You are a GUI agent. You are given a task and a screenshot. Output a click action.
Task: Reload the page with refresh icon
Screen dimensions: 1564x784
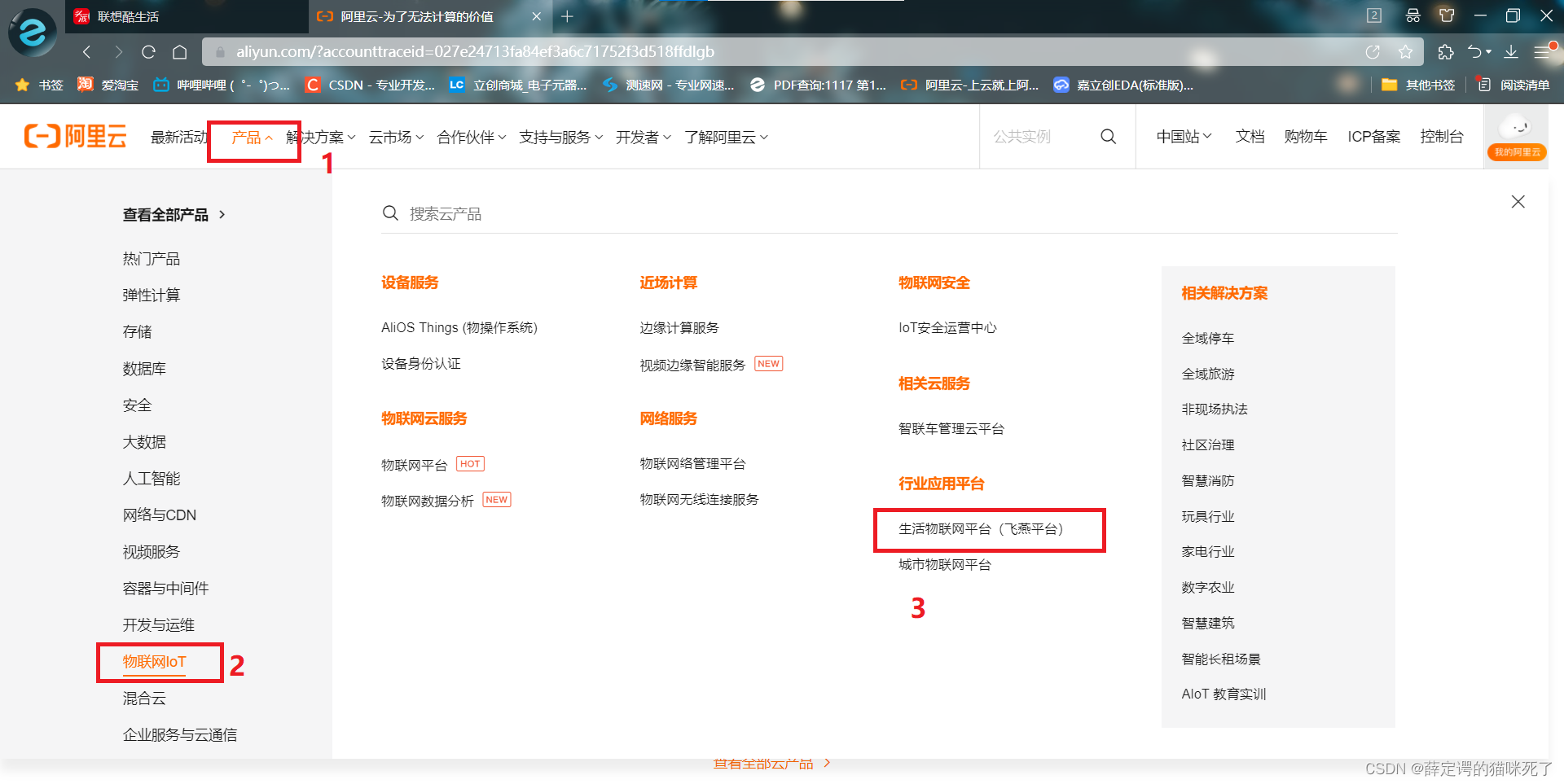[148, 52]
